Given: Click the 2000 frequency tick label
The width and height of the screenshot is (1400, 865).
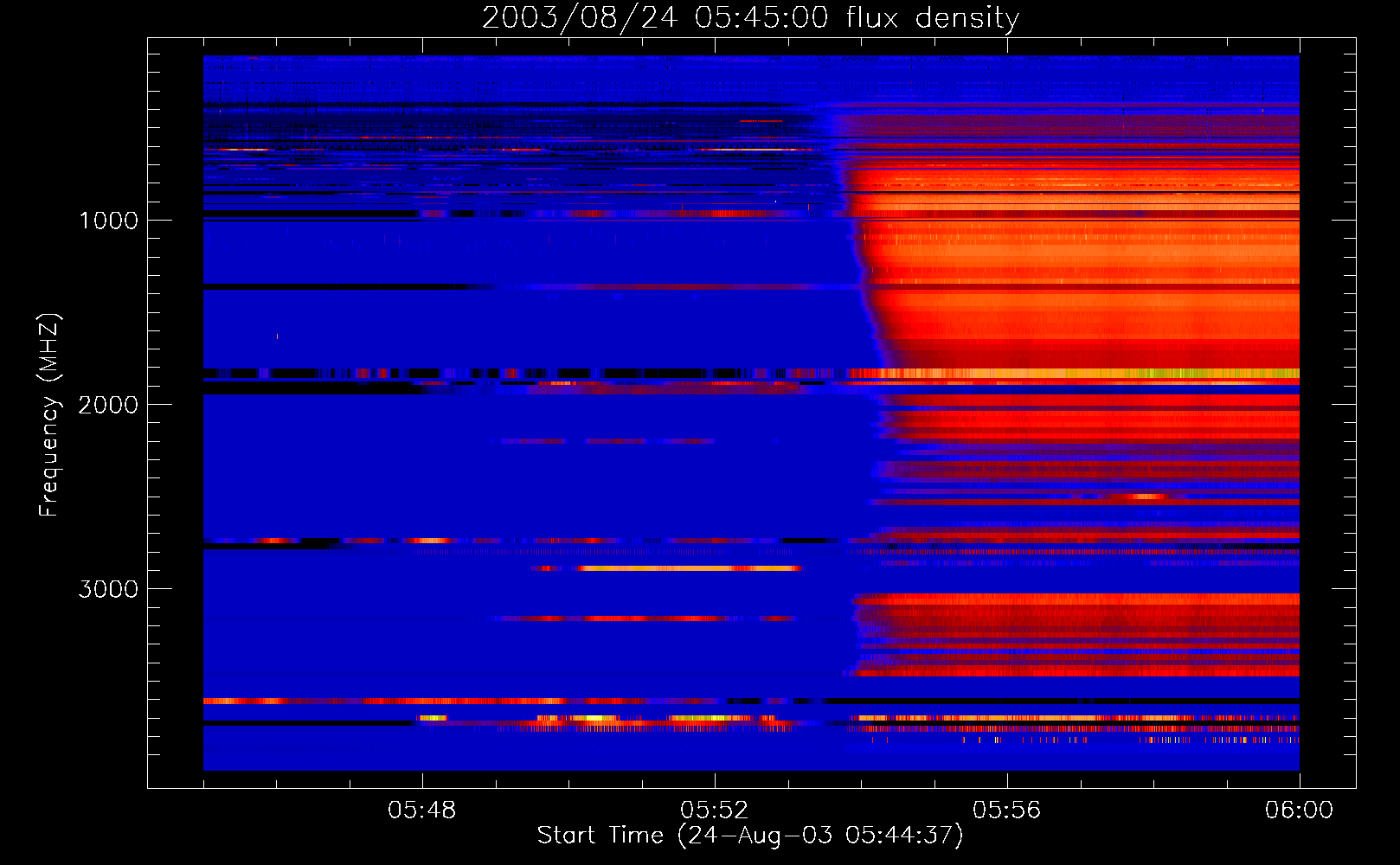Looking at the screenshot, I should [x=108, y=405].
